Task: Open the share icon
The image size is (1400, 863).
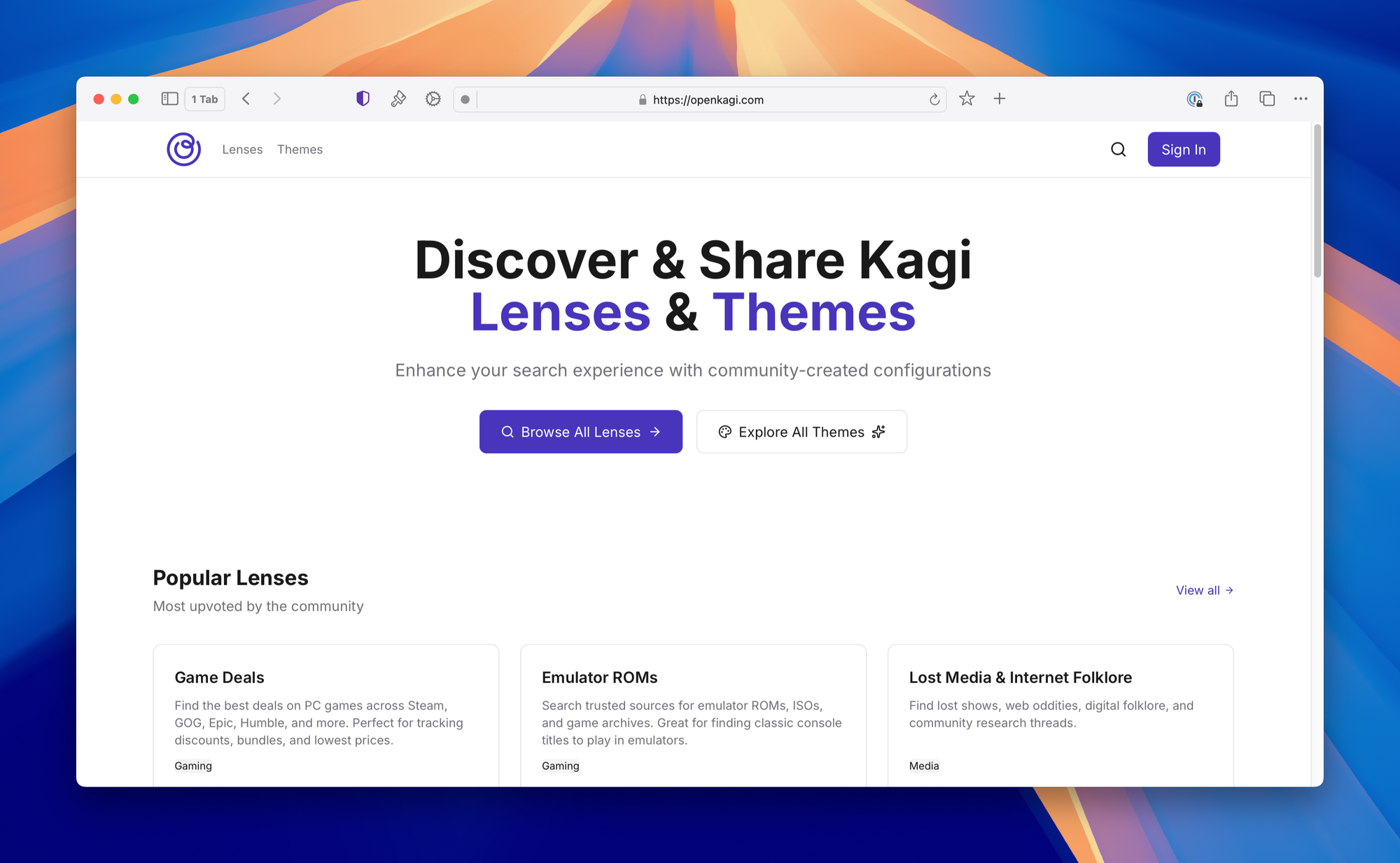Action: (x=1231, y=99)
